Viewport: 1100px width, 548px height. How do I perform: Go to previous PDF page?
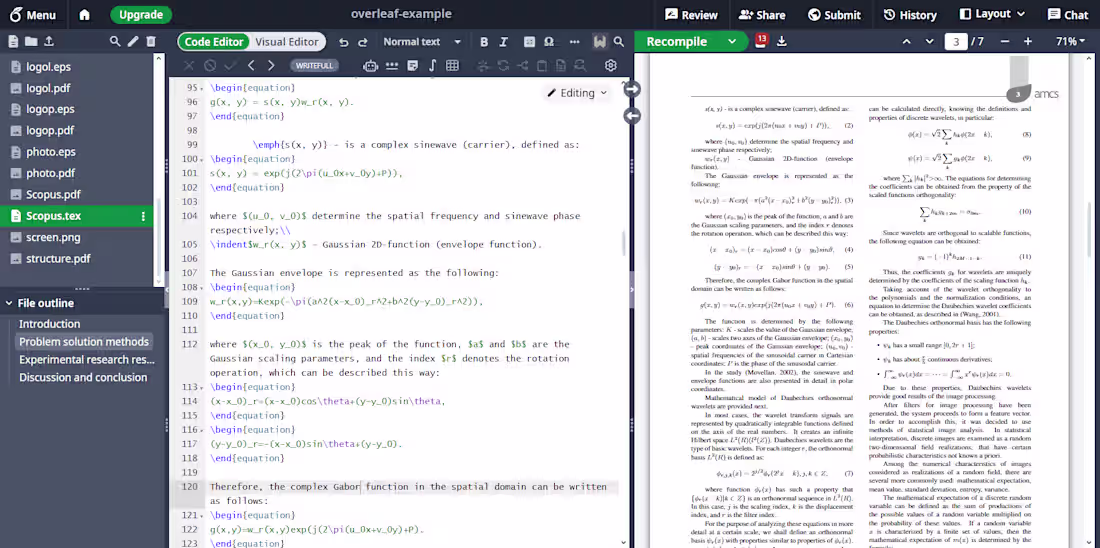[x=906, y=41]
